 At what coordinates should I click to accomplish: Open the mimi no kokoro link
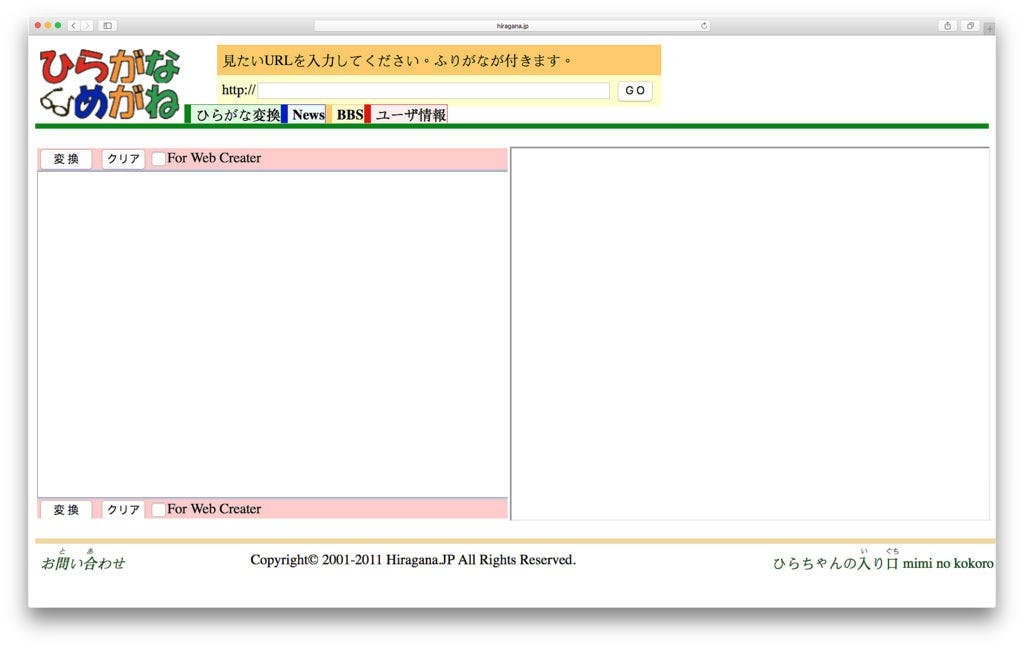tap(948, 563)
